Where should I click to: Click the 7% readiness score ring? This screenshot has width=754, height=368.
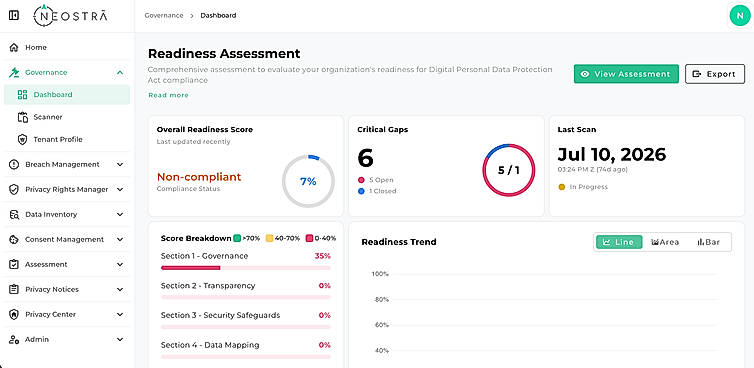click(x=308, y=181)
